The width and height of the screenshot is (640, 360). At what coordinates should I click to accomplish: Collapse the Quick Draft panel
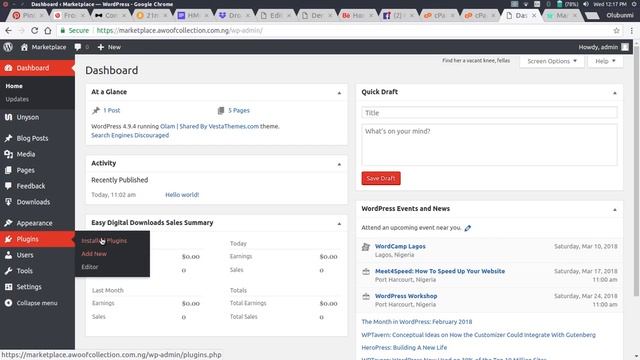[x=615, y=93]
